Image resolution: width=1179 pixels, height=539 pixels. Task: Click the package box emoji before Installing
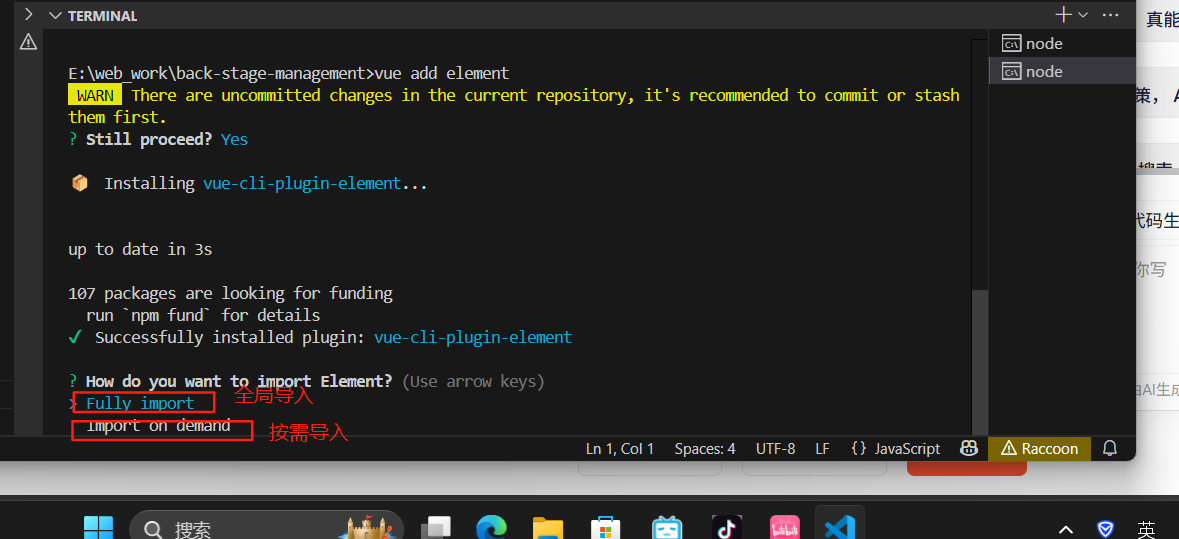coord(80,183)
